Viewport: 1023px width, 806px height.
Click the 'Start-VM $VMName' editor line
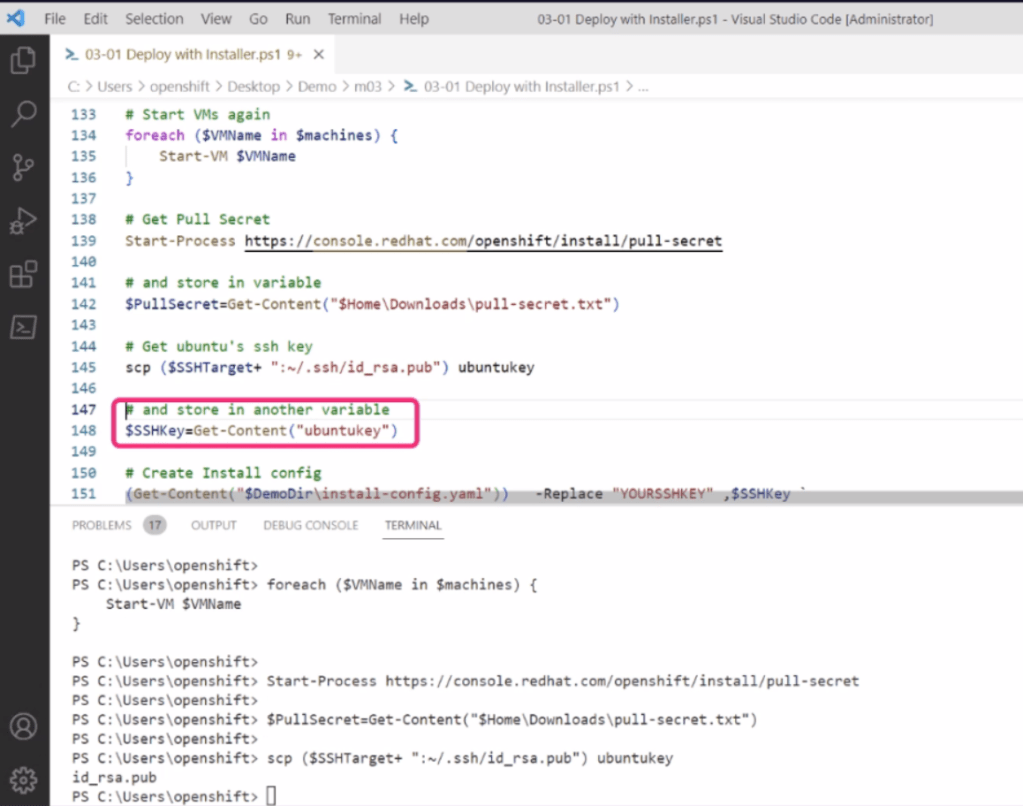pos(227,156)
